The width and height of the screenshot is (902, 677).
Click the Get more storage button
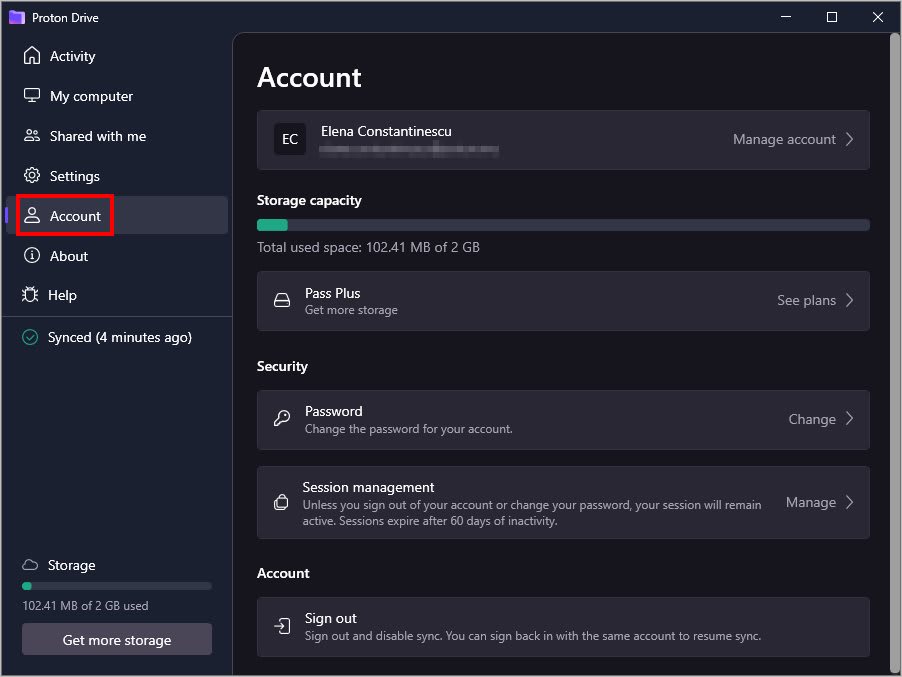pyautogui.click(x=116, y=639)
